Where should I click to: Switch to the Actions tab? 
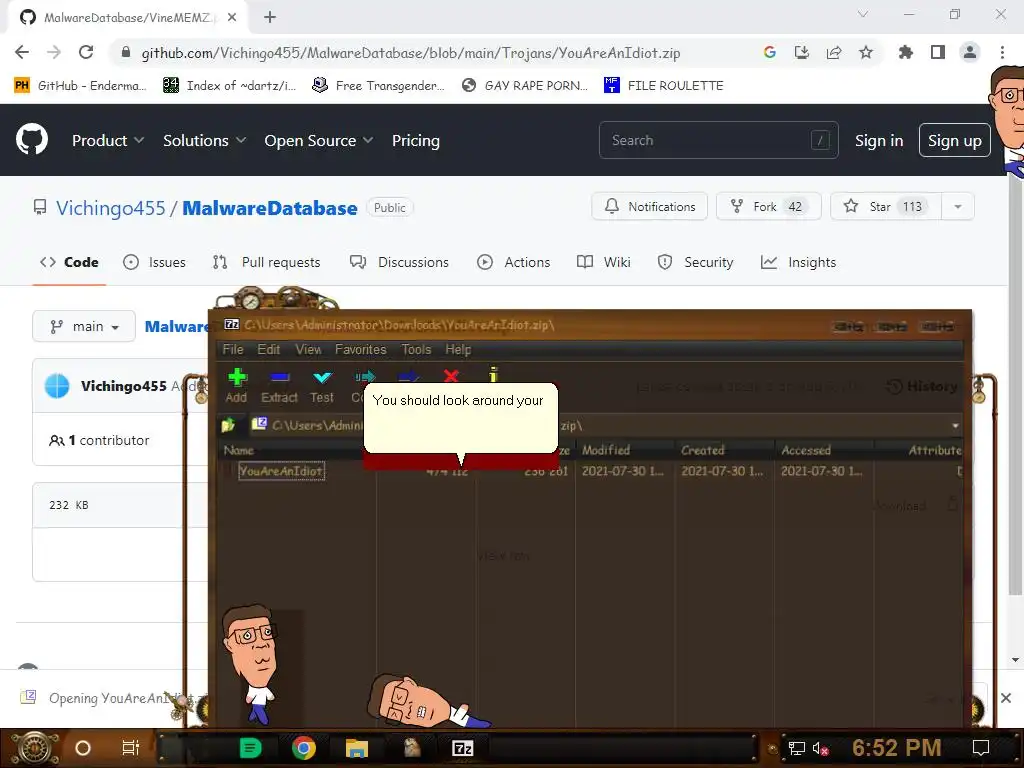(x=513, y=262)
